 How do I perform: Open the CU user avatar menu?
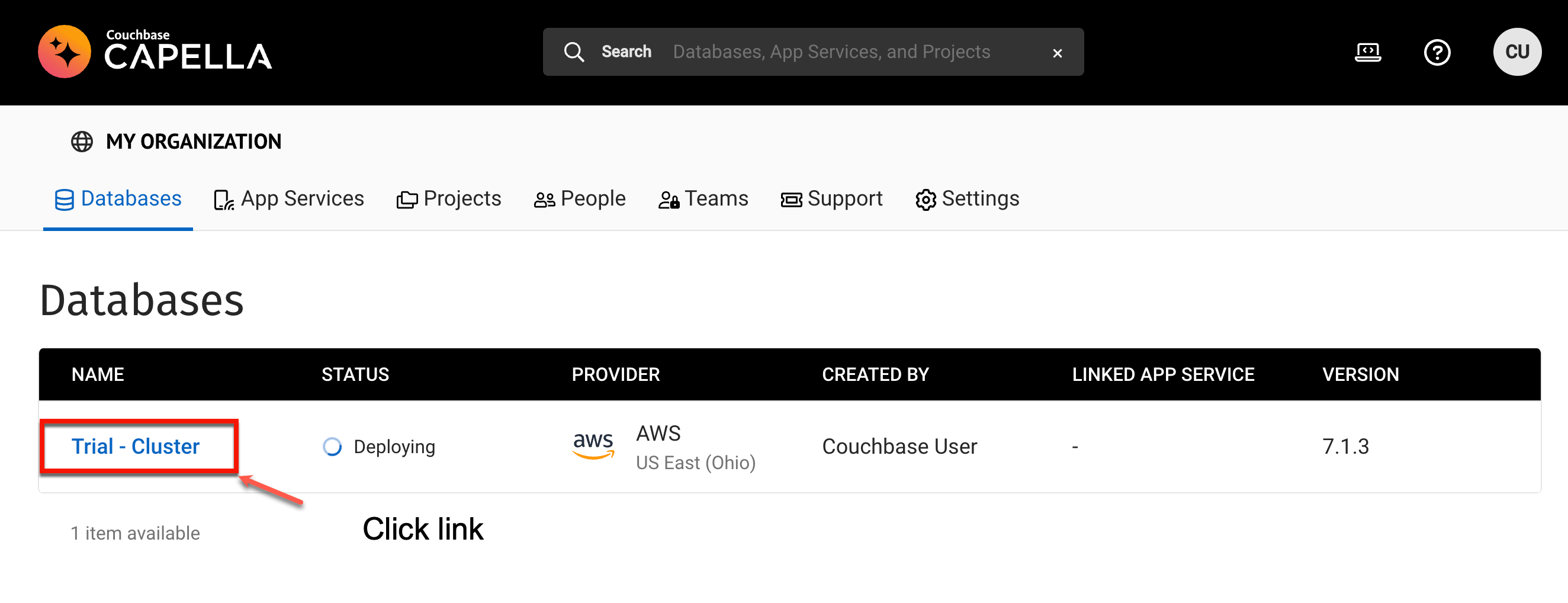click(x=1516, y=52)
